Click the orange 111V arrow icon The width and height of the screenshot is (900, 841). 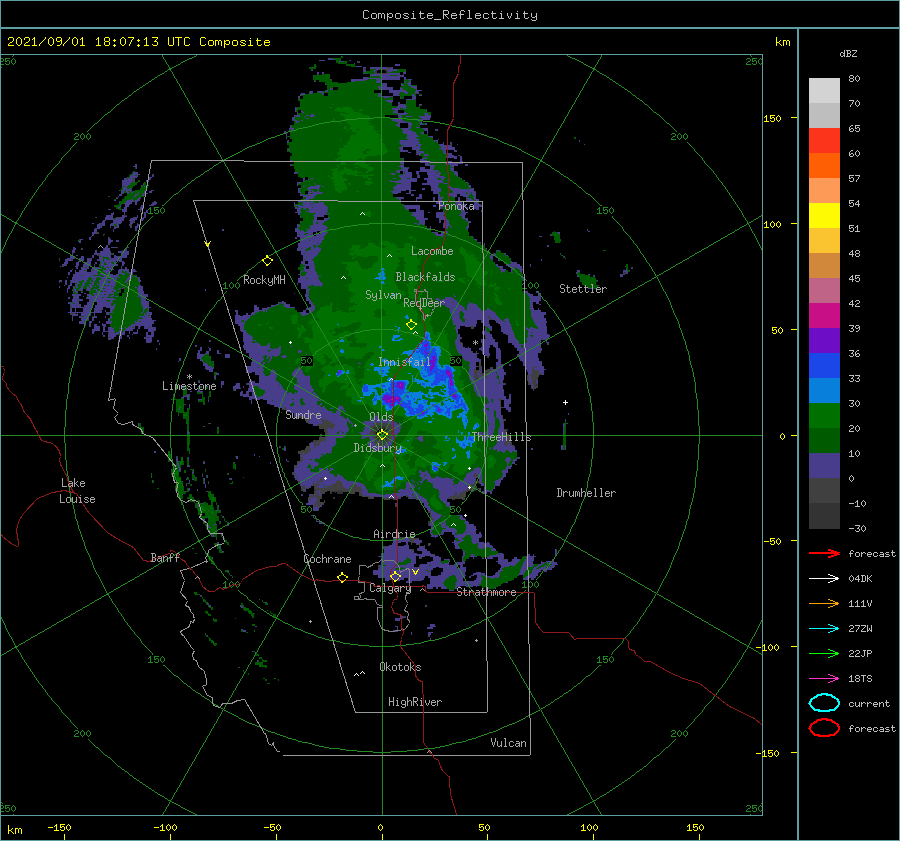pyautogui.click(x=824, y=603)
